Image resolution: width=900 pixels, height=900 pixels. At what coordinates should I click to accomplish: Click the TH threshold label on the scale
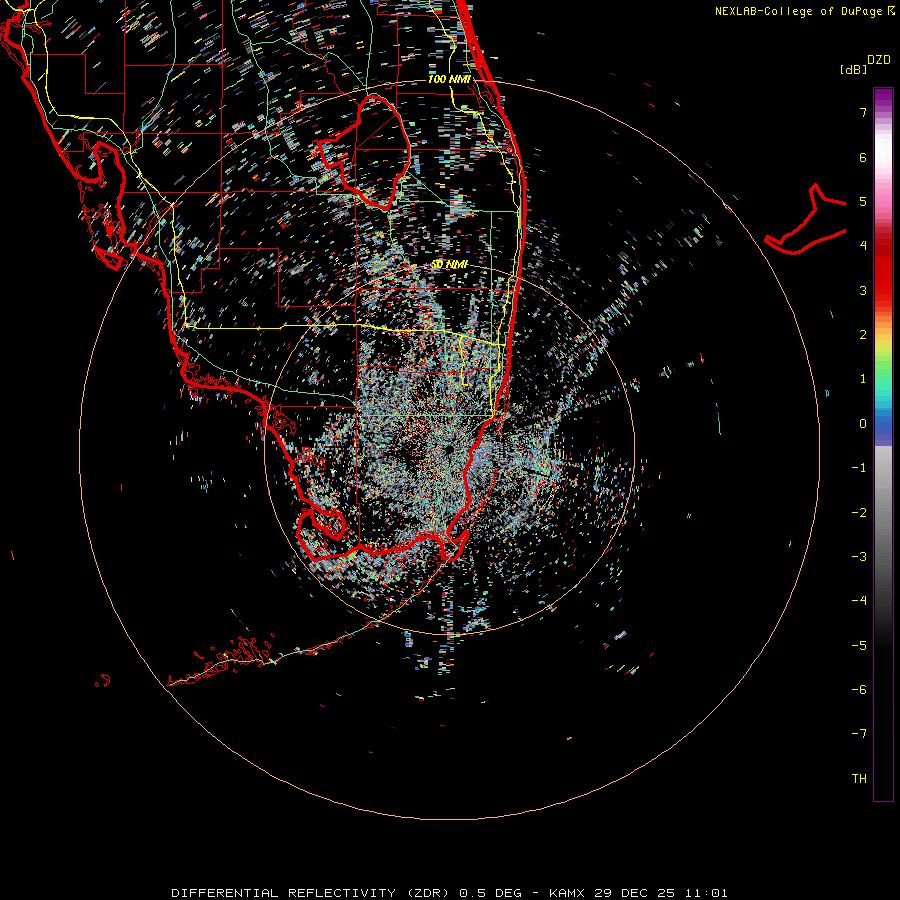(x=859, y=779)
